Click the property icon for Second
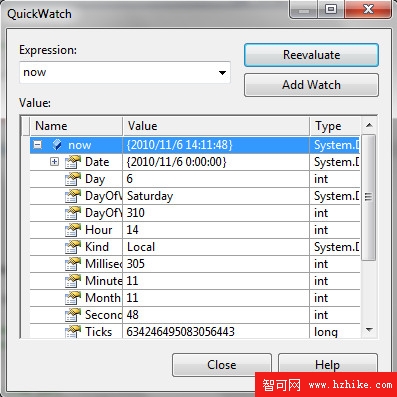Viewport: 397px width, 397px height. point(73,315)
